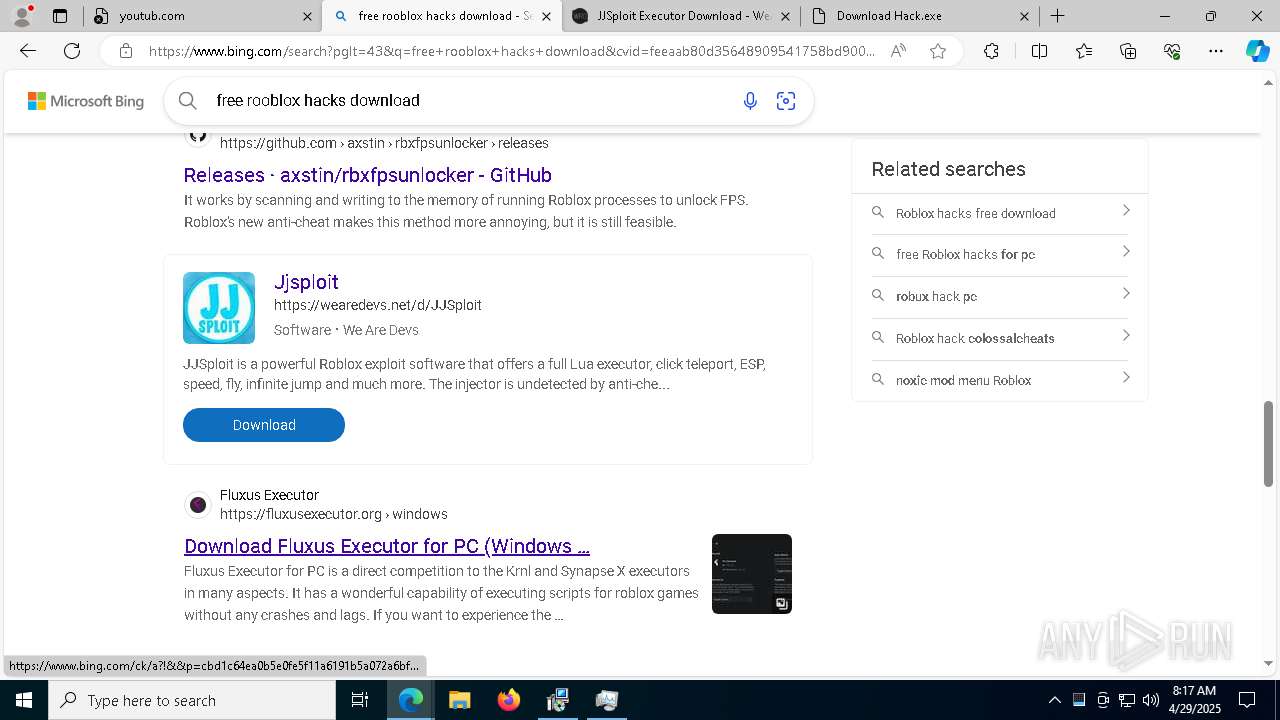This screenshot has height=720, width=1280.
Task: Reload the page with the refresh icon
Action: (x=72, y=51)
